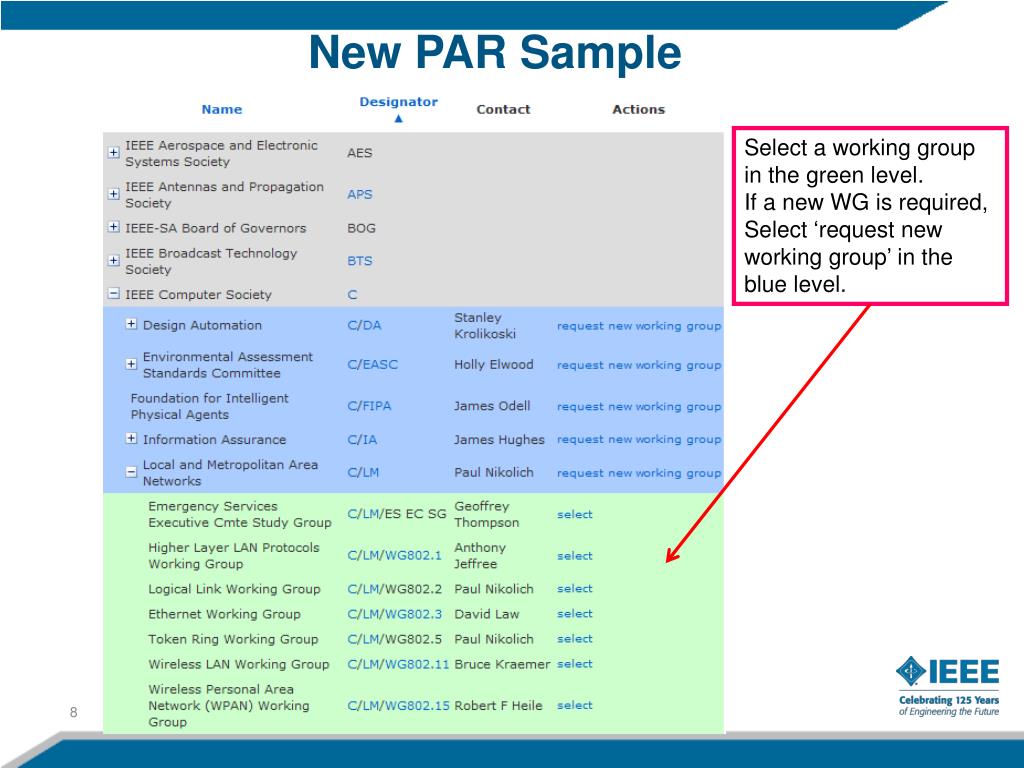Open C/LM/WG802.11 designator link
Image resolution: width=1024 pixels, height=768 pixels.
[398, 664]
